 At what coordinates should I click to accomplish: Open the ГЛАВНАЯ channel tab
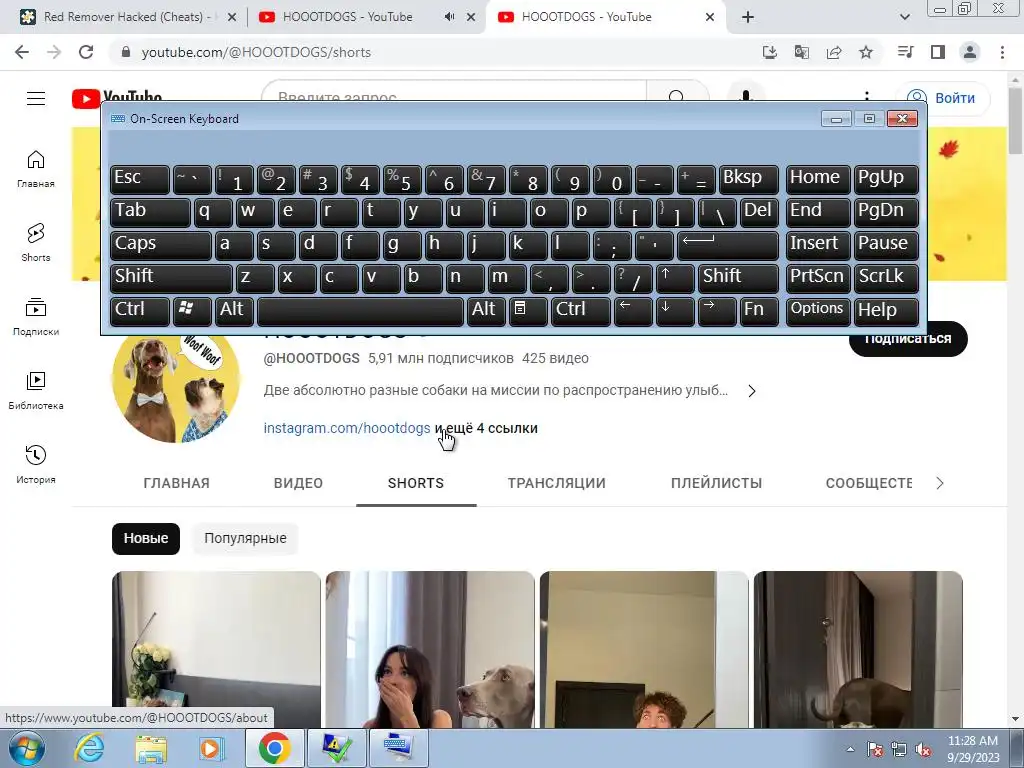(x=176, y=483)
